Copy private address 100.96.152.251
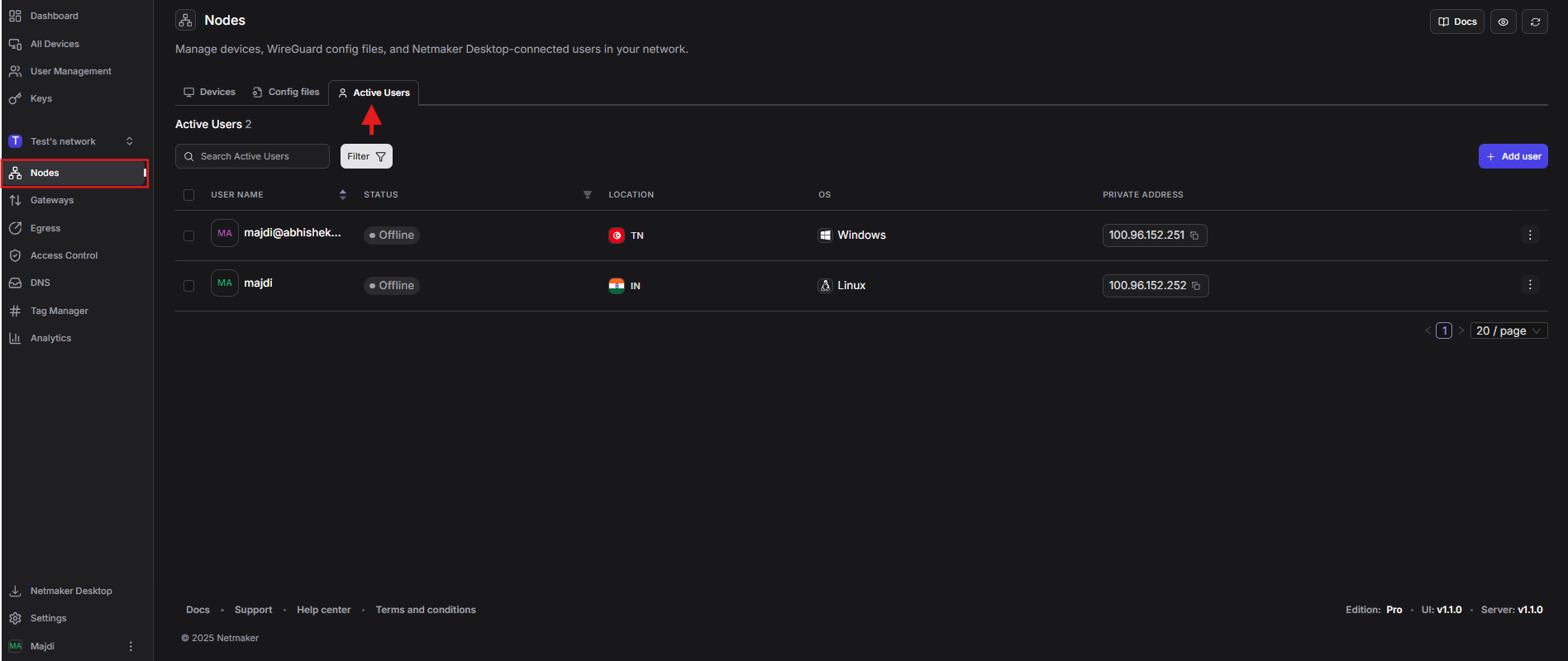1568x661 pixels. point(1194,235)
